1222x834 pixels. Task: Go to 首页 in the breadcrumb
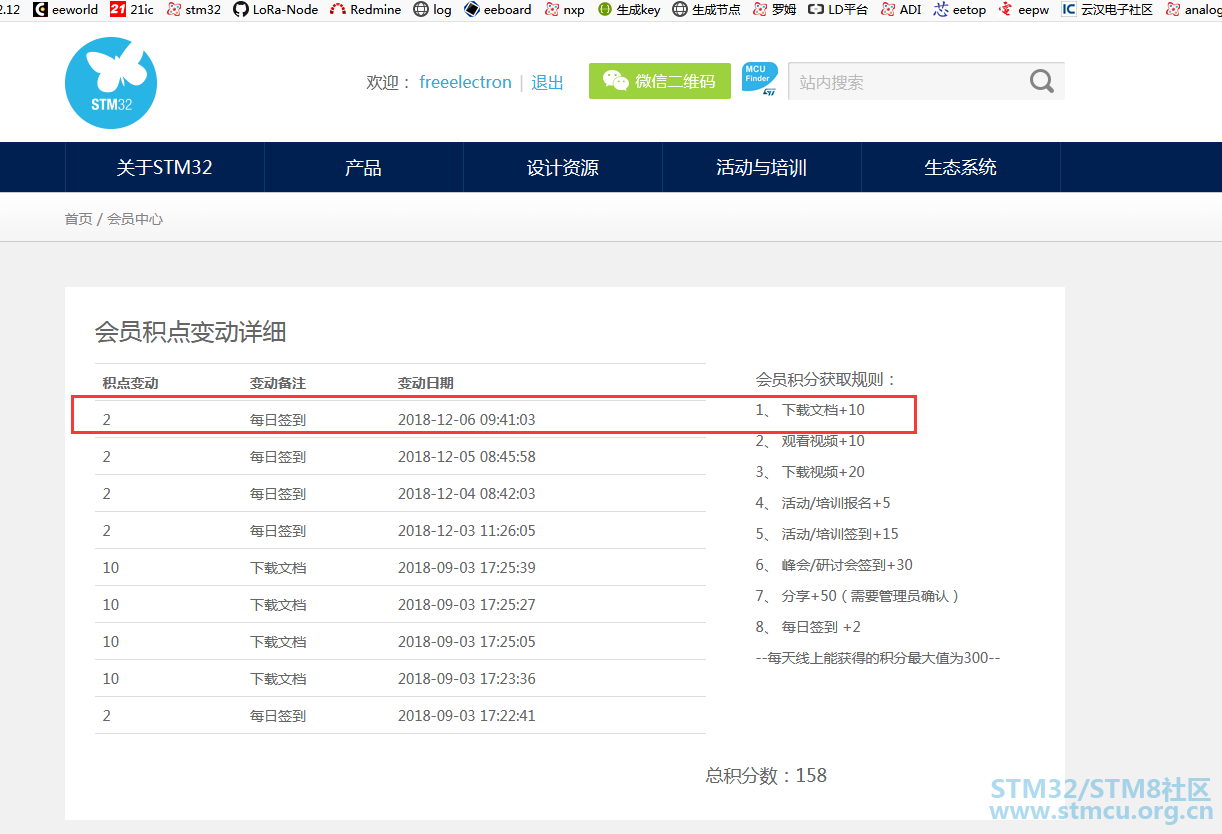point(78,219)
